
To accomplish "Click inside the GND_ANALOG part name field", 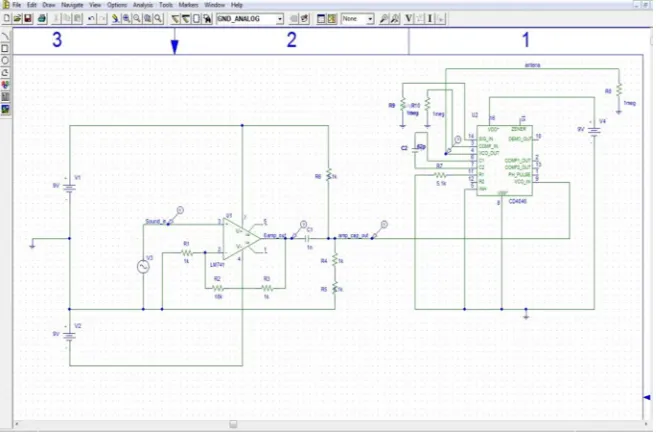I will [246, 19].
